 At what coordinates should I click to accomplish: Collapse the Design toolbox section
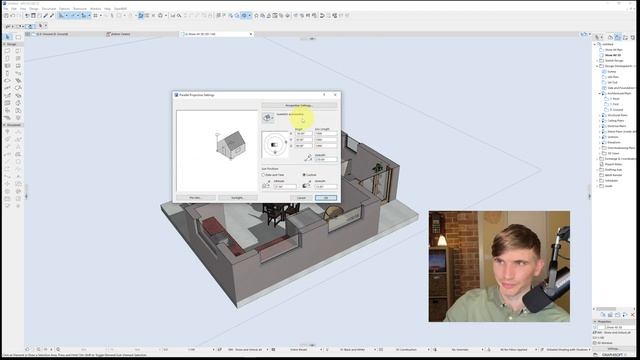pyautogui.click(x=4, y=44)
